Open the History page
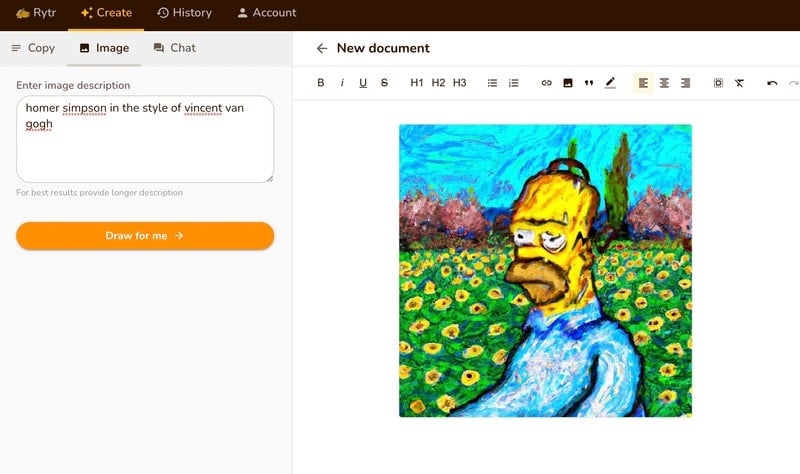800x474 pixels. 185,13
